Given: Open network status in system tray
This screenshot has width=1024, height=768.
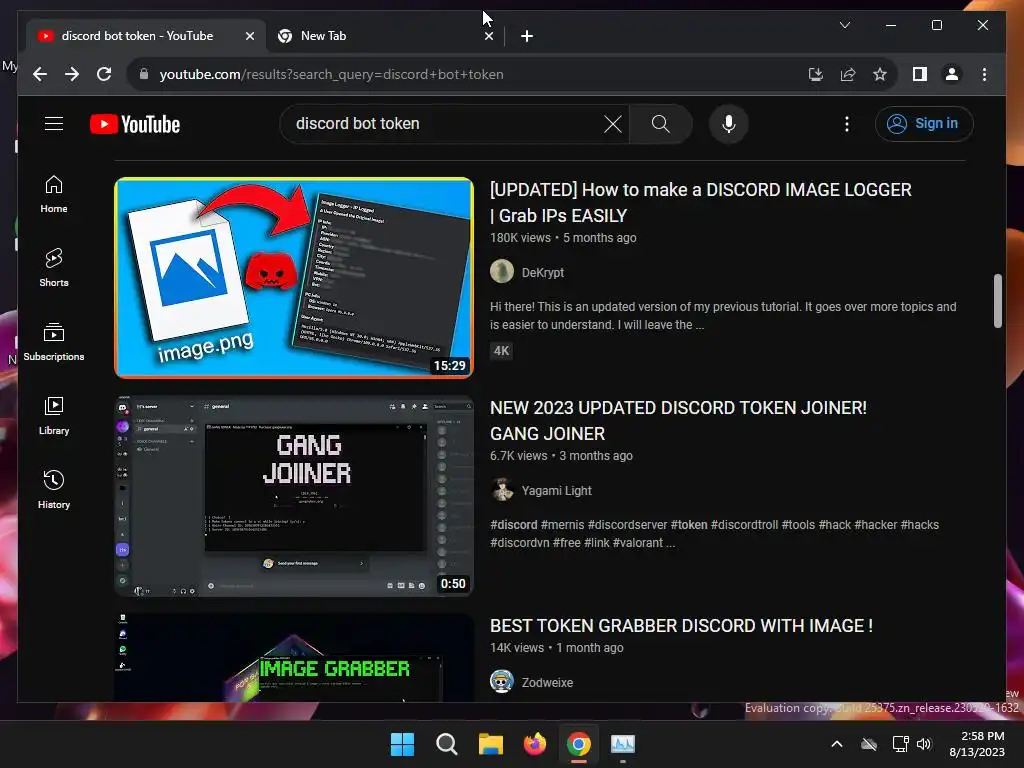Looking at the screenshot, I should [x=901, y=744].
